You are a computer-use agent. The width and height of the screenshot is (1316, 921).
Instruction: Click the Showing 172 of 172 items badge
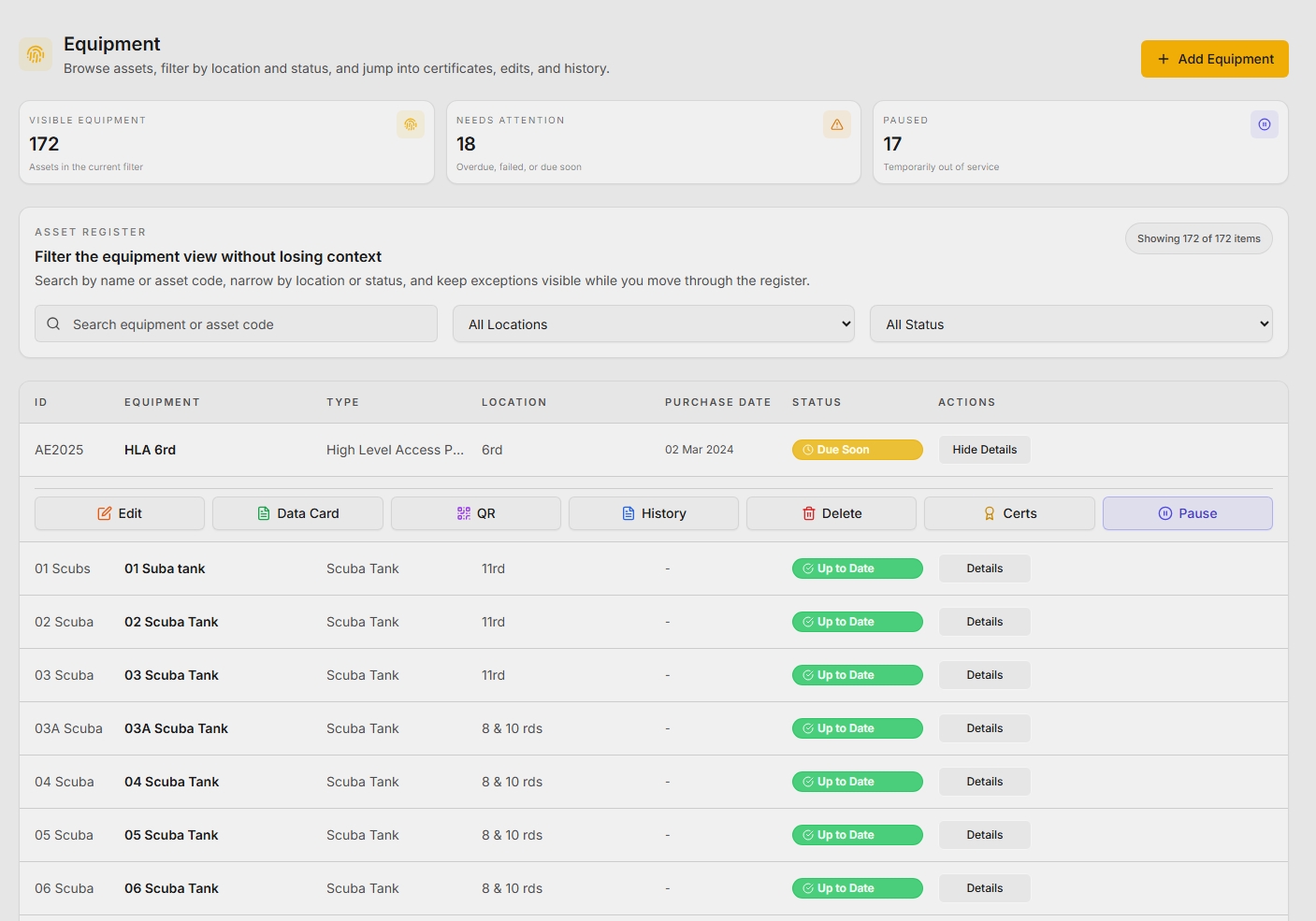tap(1198, 238)
